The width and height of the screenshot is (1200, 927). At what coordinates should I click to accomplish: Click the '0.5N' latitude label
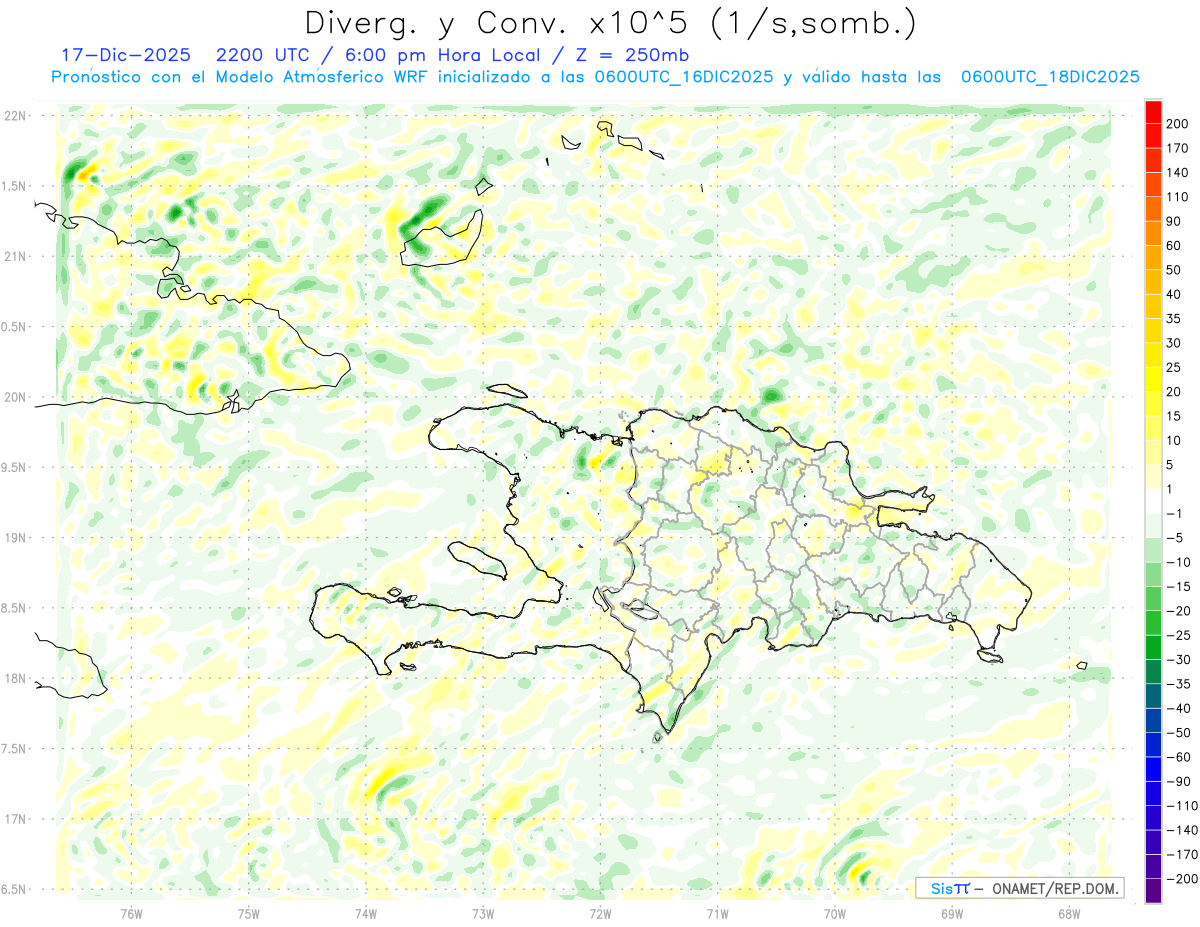(x=15, y=327)
